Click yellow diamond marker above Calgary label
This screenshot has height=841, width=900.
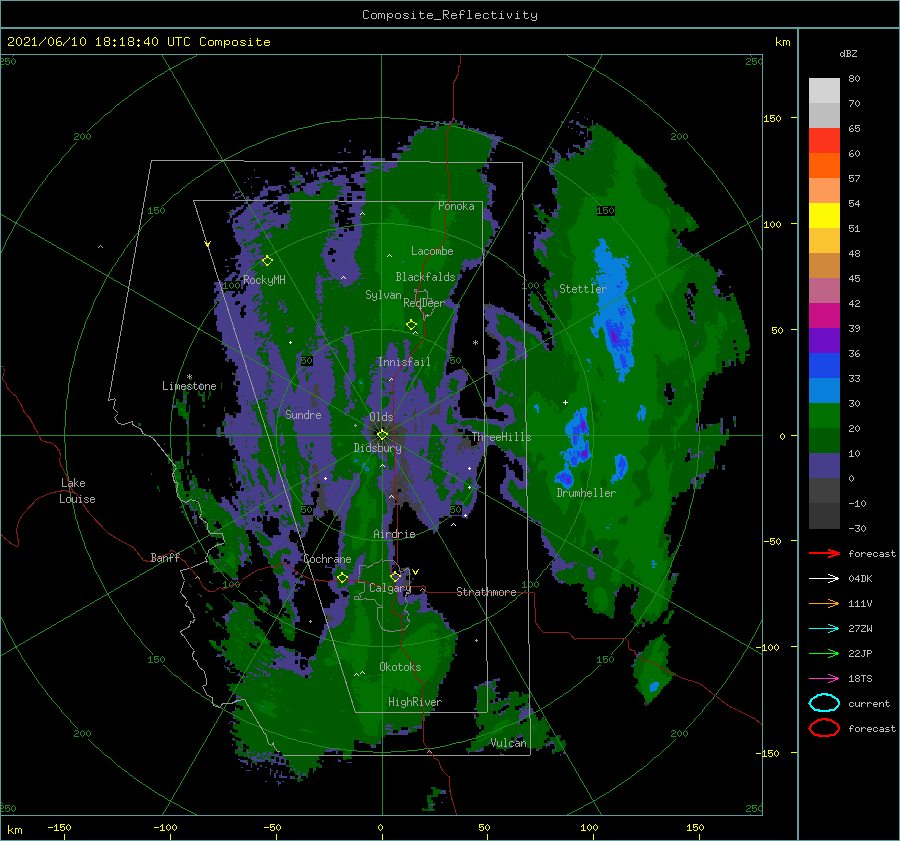tap(395, 576)
